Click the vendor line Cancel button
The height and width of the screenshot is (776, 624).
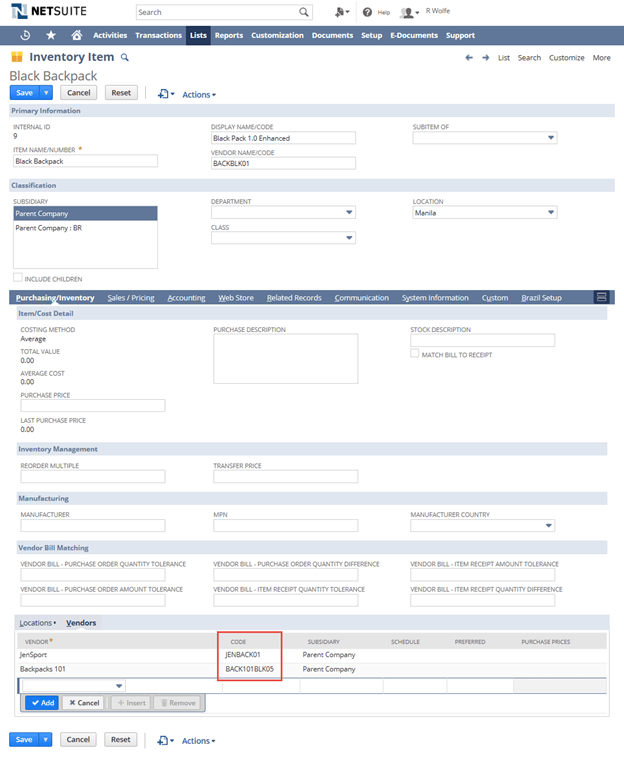coord(84,703)
